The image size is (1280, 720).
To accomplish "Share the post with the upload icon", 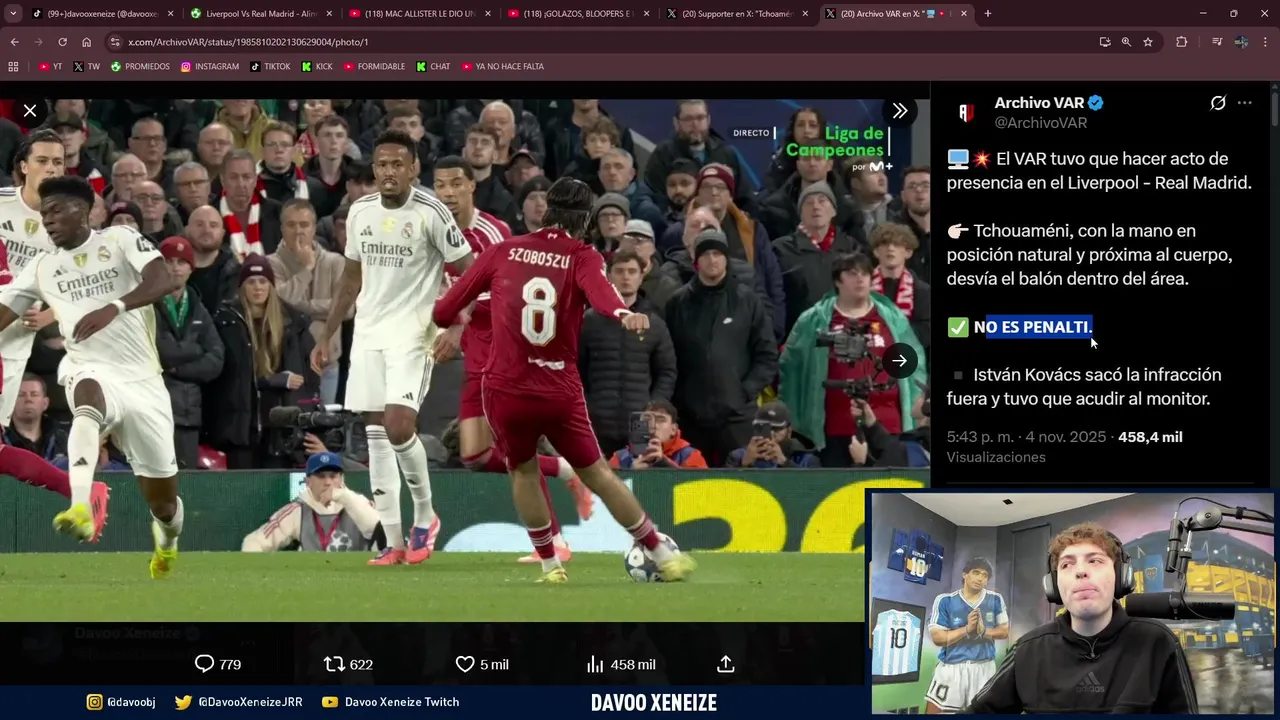I will (726, 664).
